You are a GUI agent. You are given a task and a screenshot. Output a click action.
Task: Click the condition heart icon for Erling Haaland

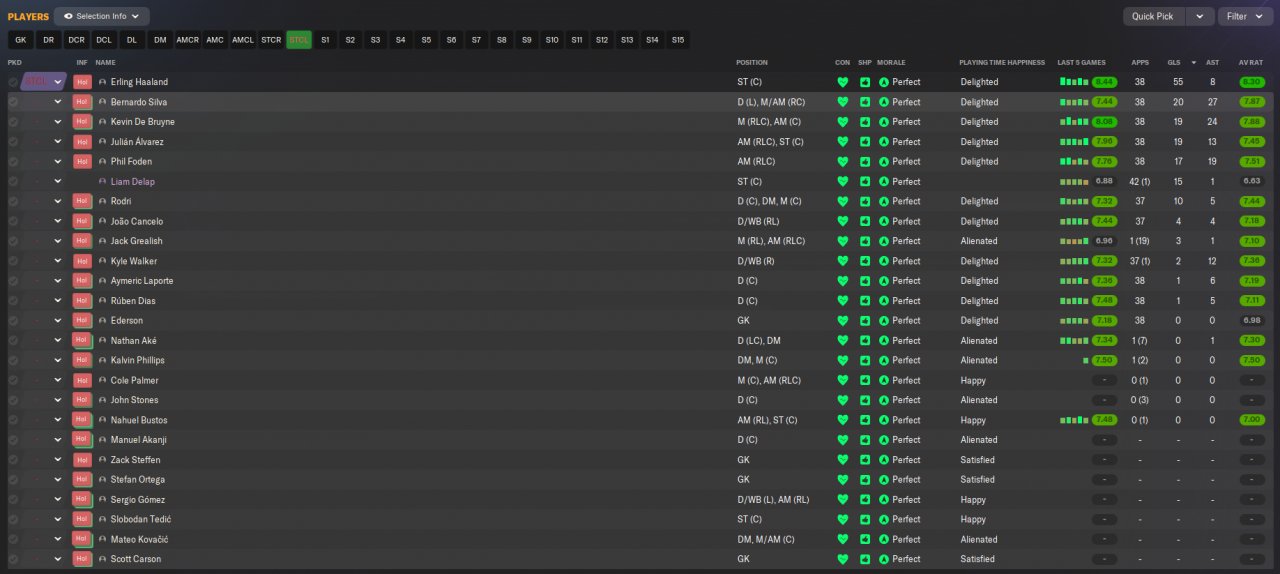point(842,82)
